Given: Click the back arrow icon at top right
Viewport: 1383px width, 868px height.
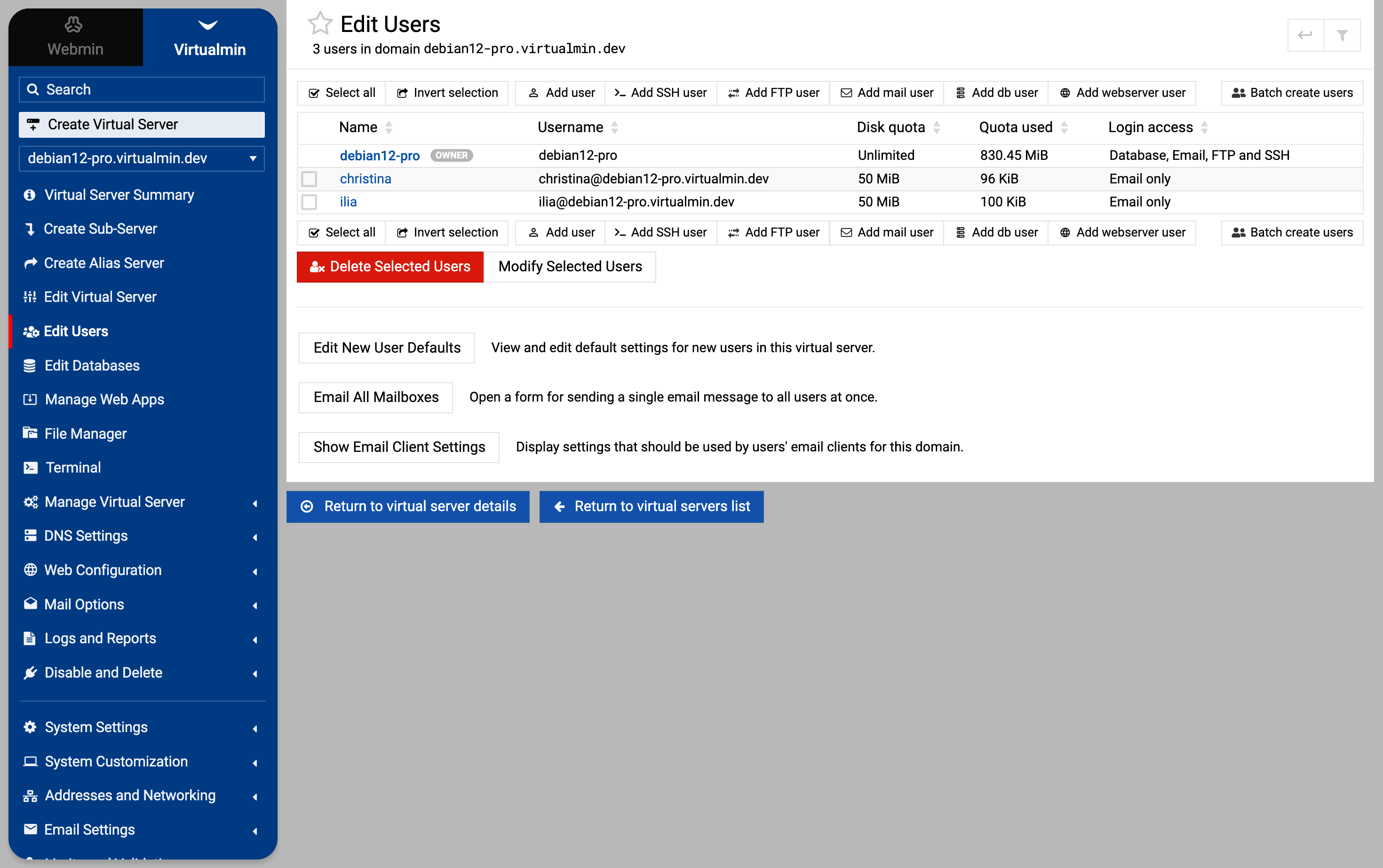Looking at the screenshot, I should [1305, 36].
